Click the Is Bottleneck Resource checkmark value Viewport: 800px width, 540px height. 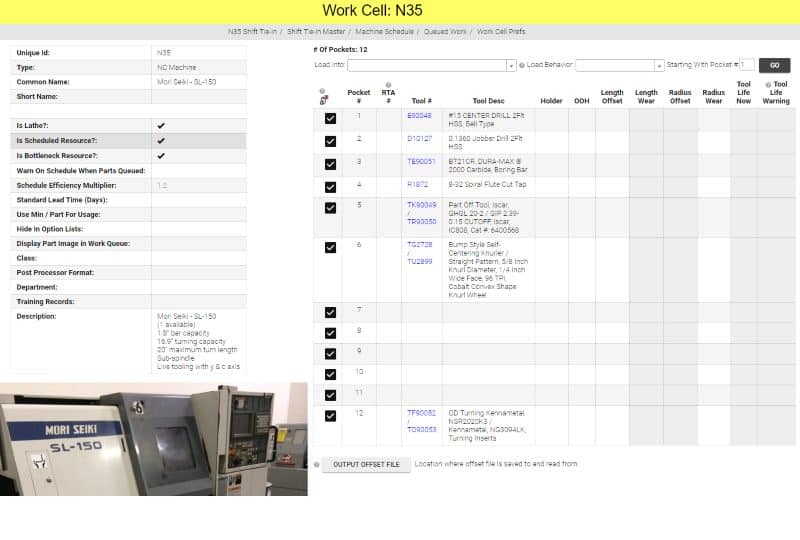point(161,156)
